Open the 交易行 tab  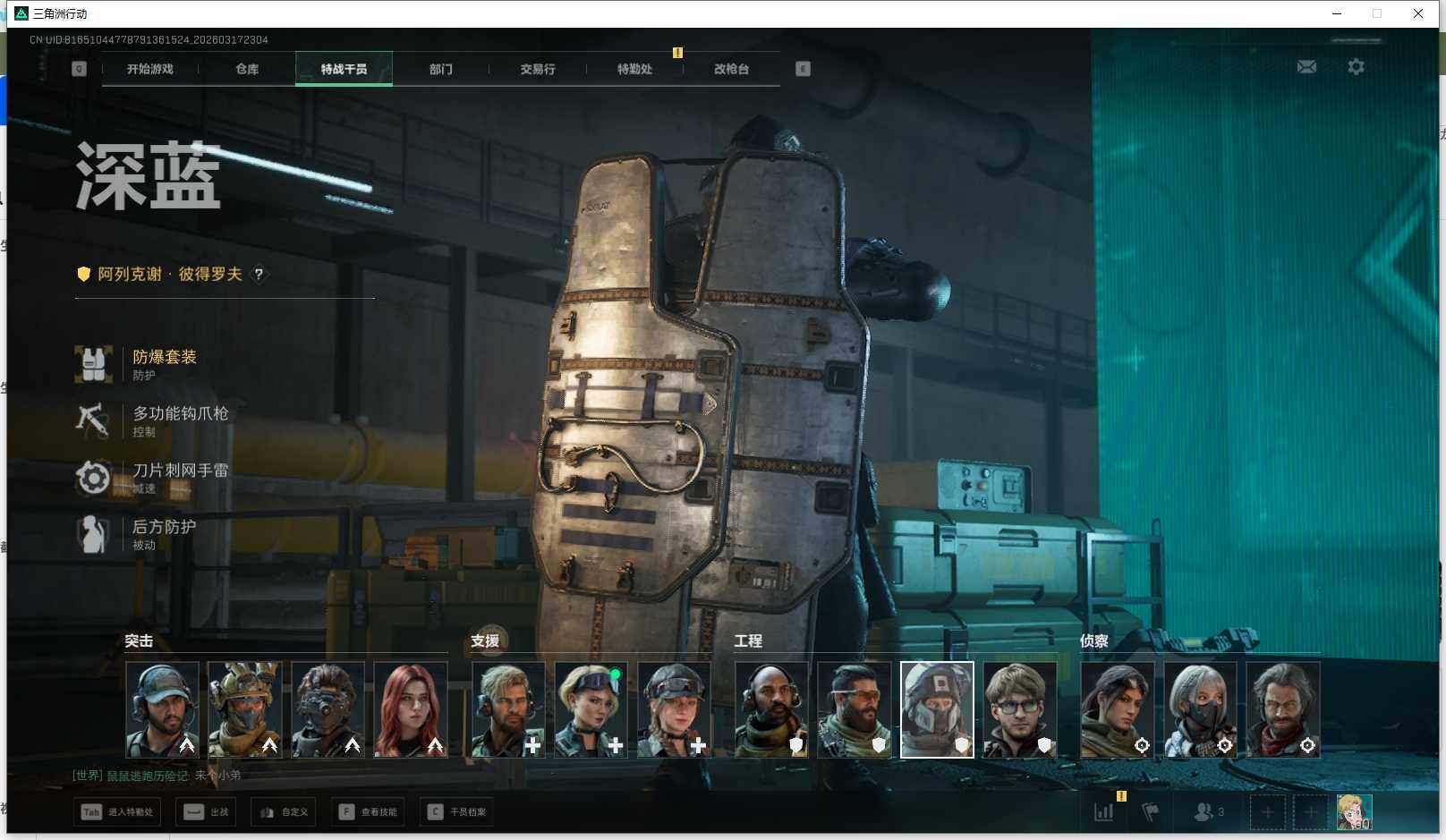538,69
